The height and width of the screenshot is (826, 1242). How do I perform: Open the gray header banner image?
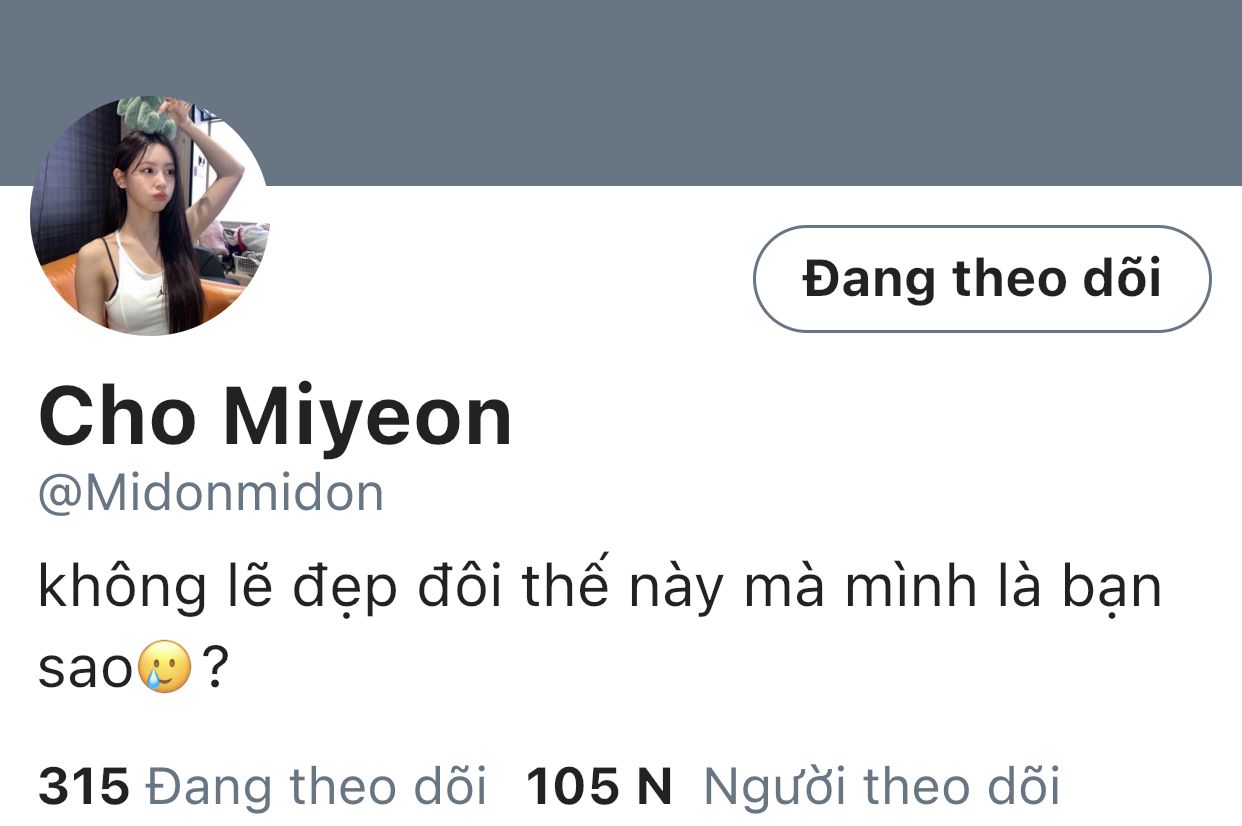tap(621, 93)
